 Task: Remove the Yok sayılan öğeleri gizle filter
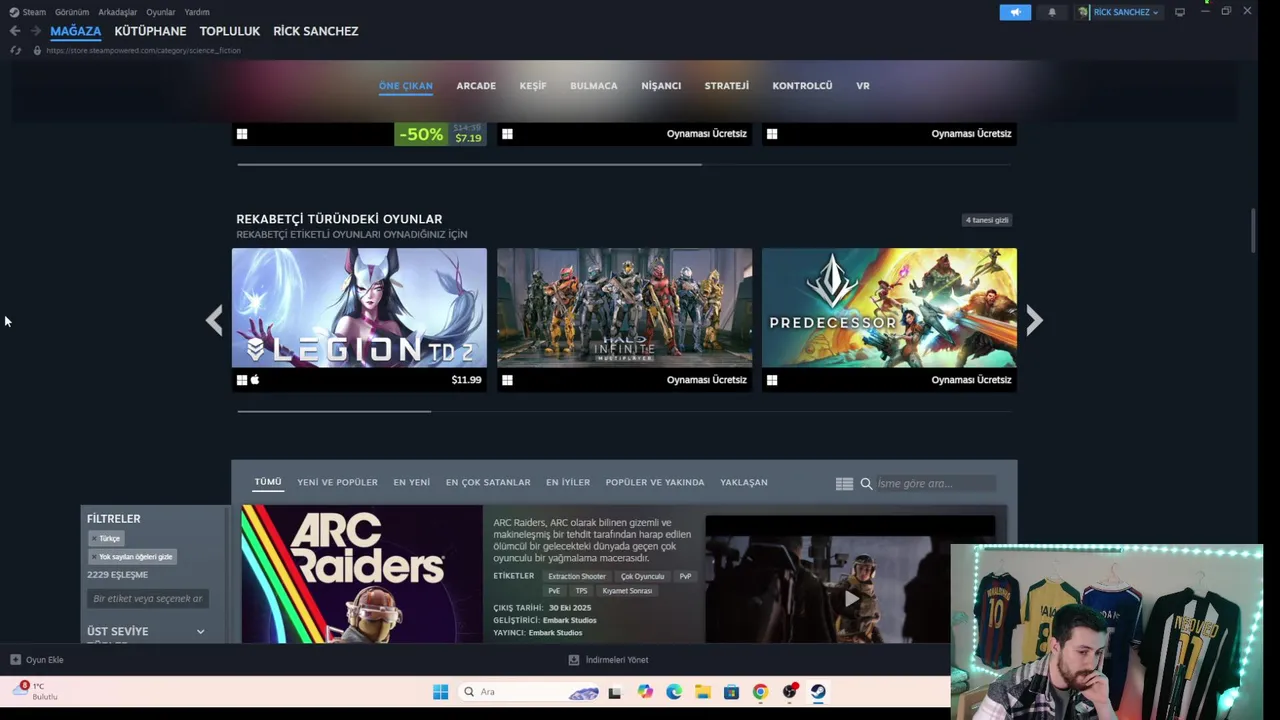point(95,557)
